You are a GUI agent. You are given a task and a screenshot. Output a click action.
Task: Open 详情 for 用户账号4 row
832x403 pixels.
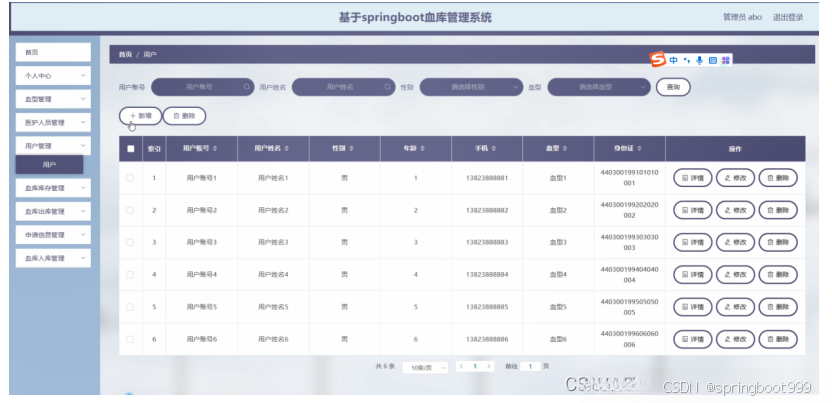[x=693, y=275]
